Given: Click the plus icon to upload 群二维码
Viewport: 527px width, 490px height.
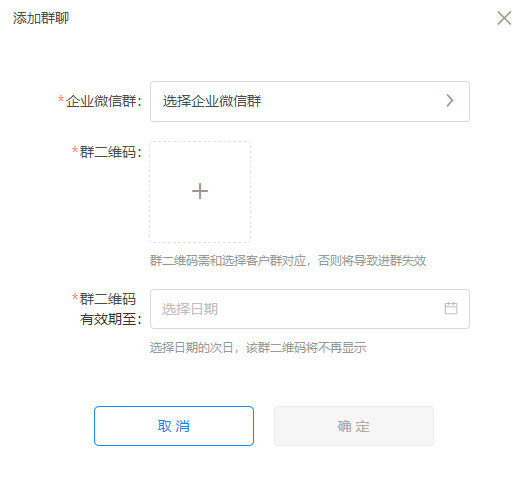Looking at the screenshot, I should (x=200, y=191).
